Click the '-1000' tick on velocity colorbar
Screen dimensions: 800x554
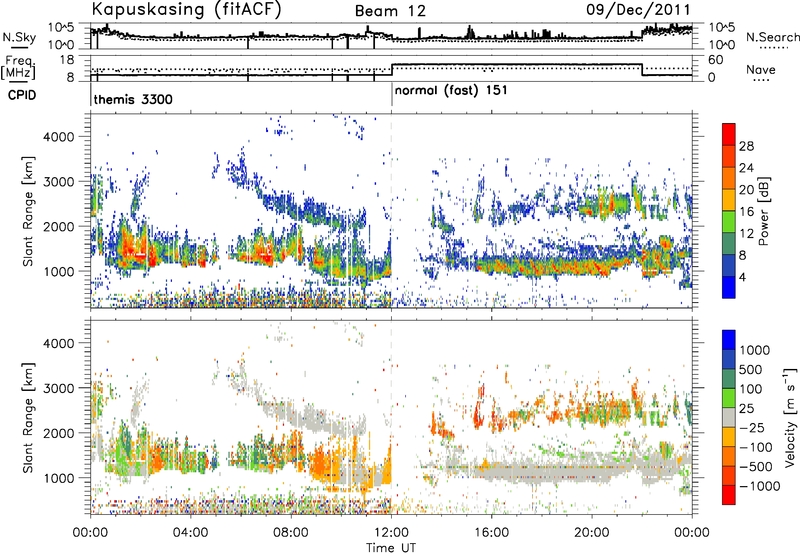pyautogui.click(x=759, y=486)
